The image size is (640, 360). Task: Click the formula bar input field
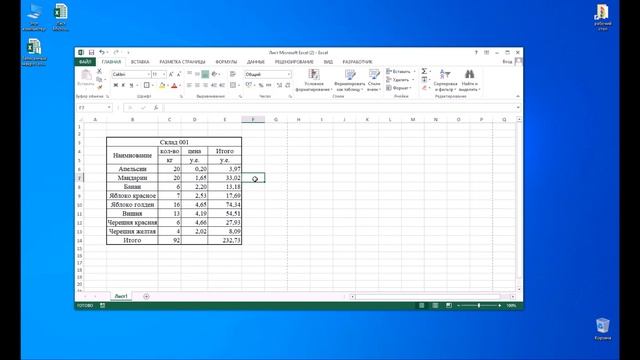[x=340, y=108]
